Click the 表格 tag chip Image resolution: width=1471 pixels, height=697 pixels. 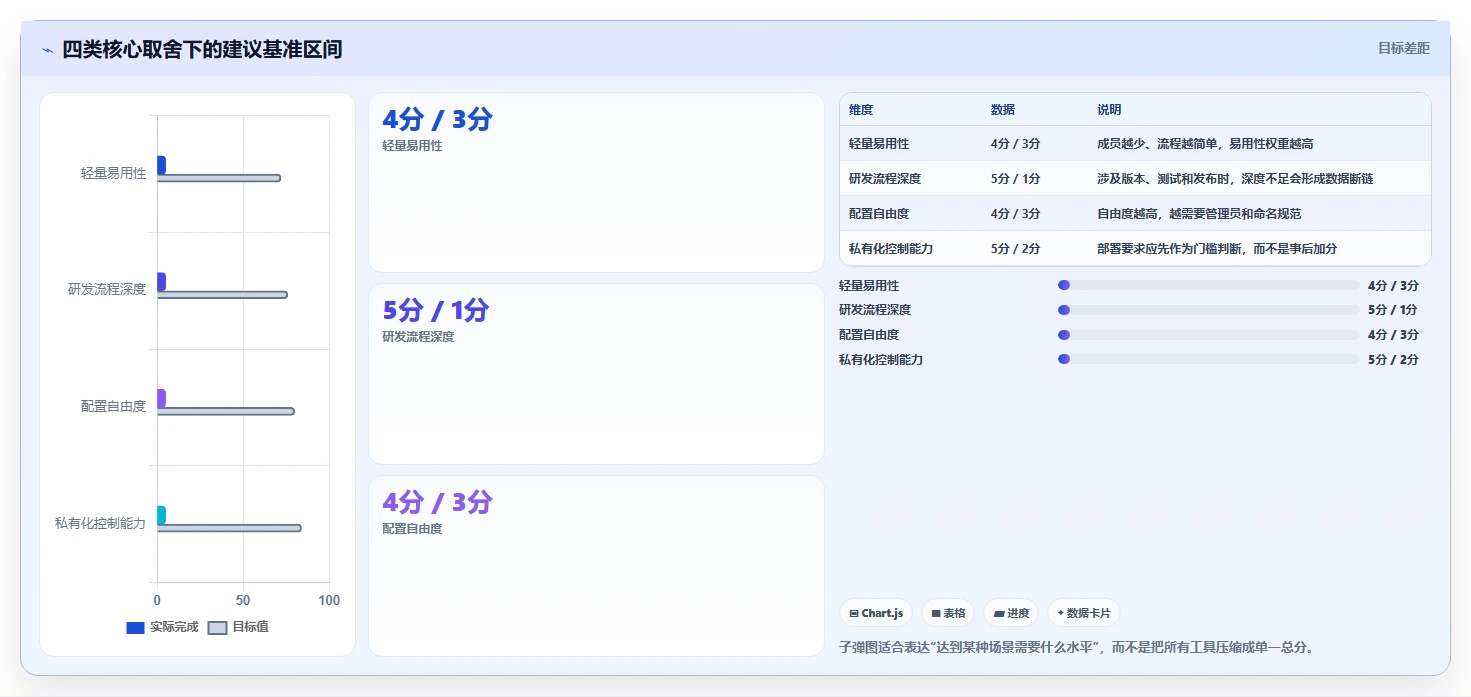click(948, 613)
